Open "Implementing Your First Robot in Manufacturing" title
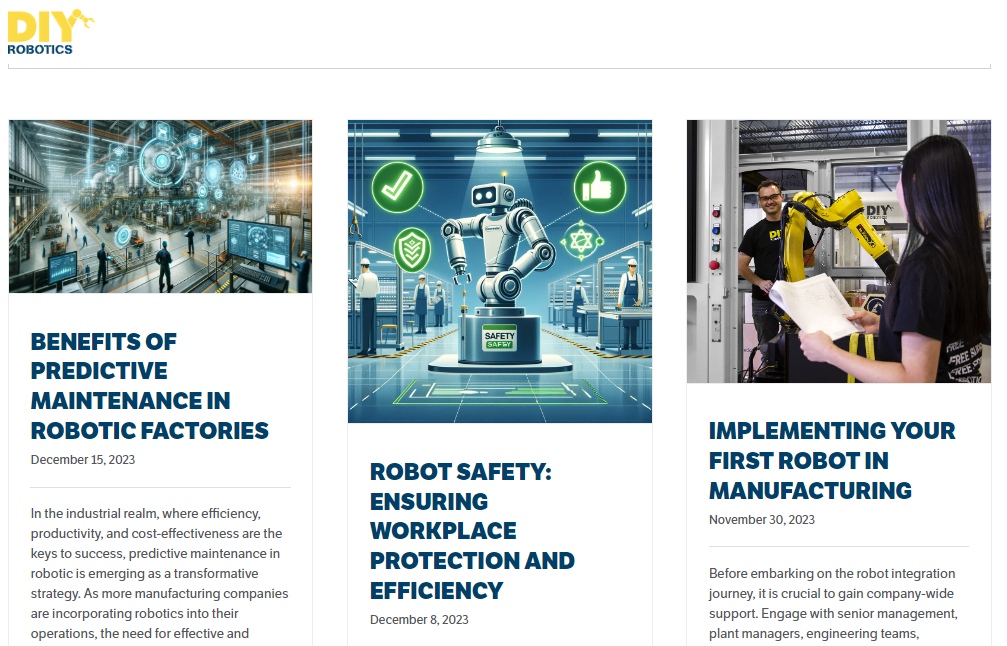Screen dimensions: 1007x646 832,460
